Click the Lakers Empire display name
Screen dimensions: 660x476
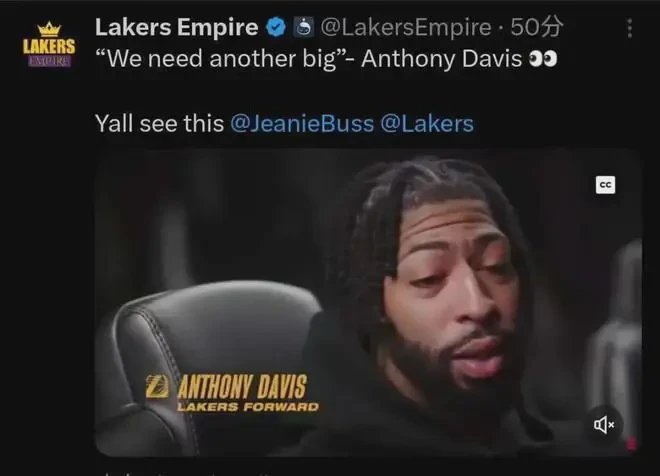click(176, 27)
